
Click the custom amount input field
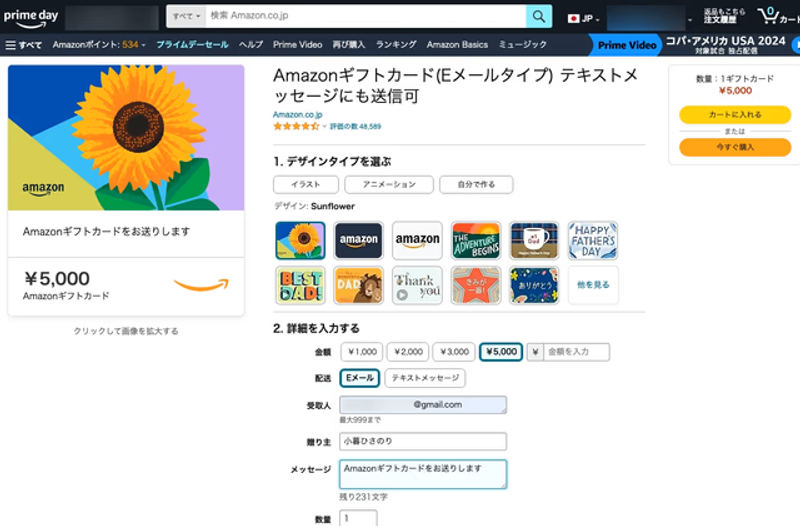click(x=576, y=352)
